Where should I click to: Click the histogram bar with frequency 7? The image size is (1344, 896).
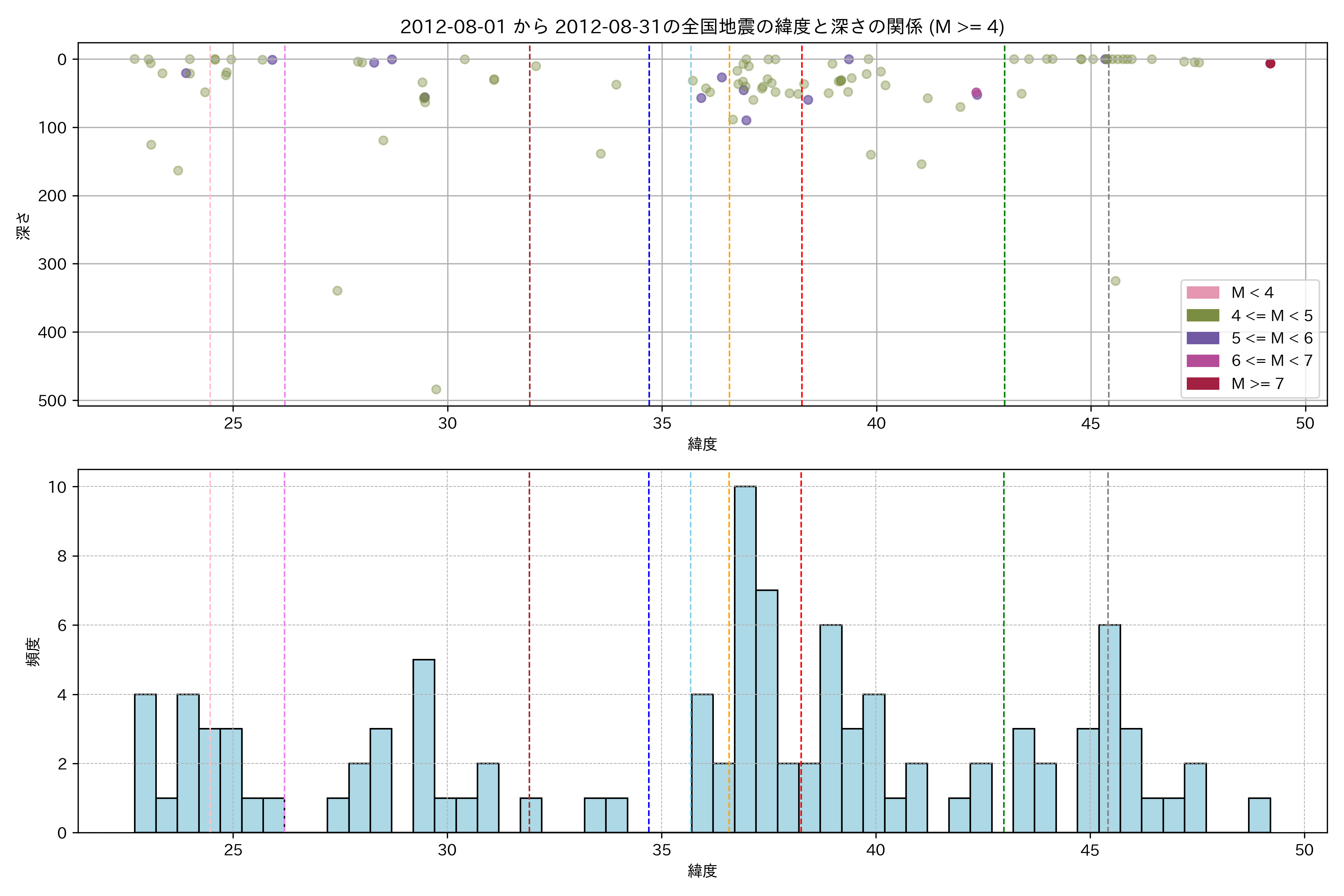tap(767, 711)
